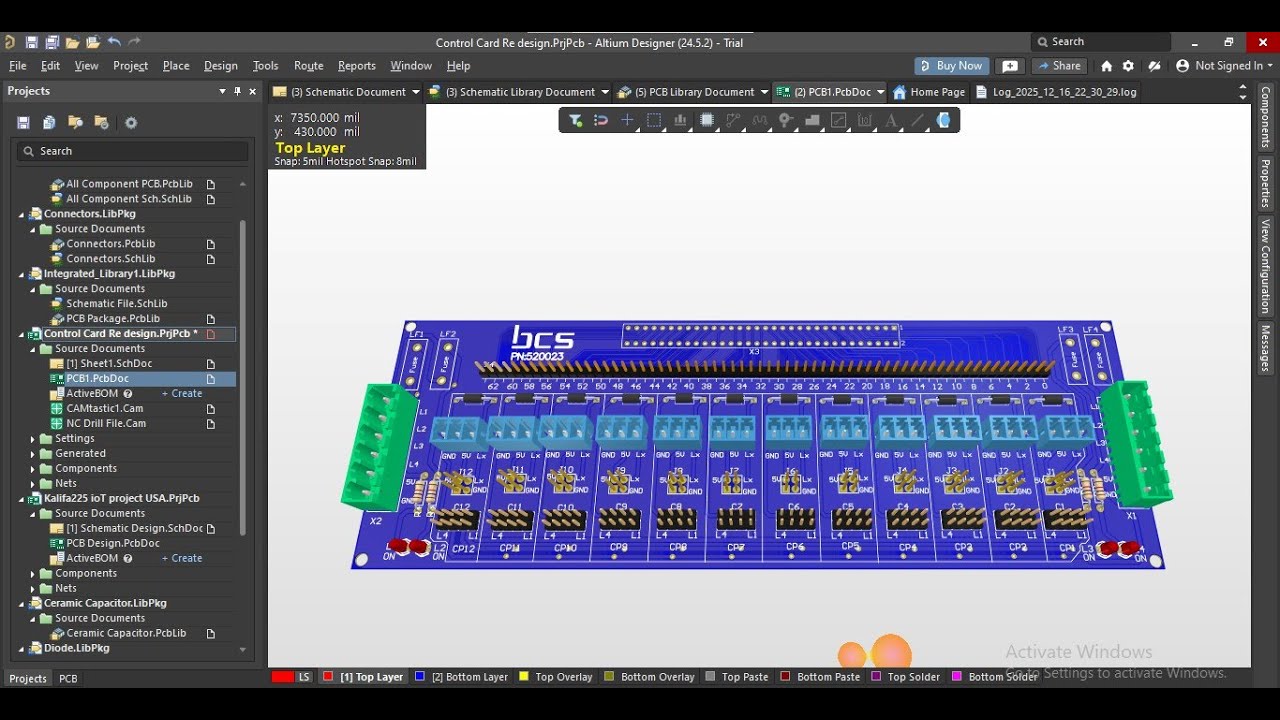Viewport: 1280px width, 720px height.
Task: Click the save icon in title bar
Action: click(31, 42)
